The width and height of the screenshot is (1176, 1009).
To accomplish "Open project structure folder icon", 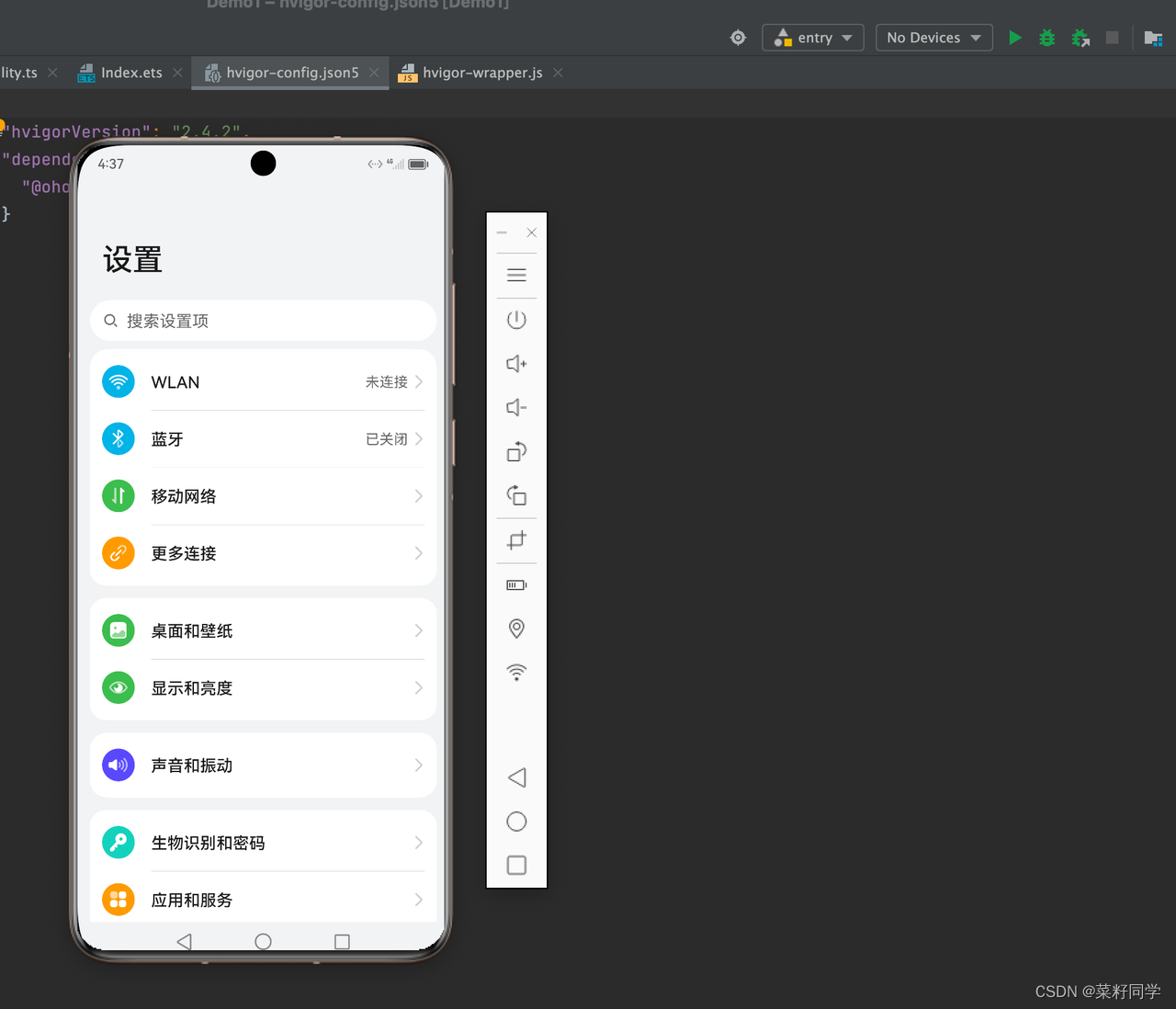I will coord(1153,38).
